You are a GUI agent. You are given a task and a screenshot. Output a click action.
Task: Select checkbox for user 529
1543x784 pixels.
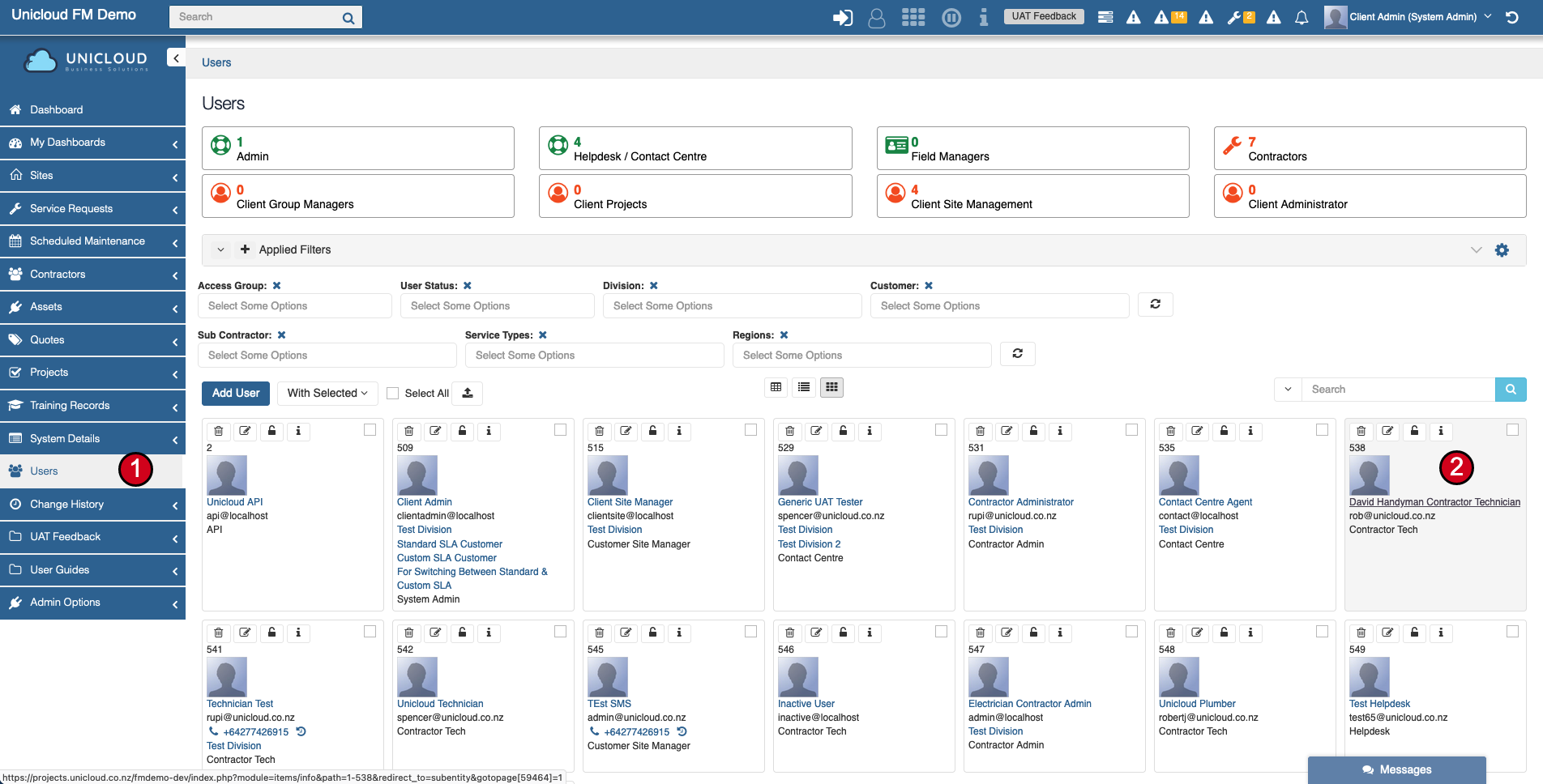[x=942, y=430]
